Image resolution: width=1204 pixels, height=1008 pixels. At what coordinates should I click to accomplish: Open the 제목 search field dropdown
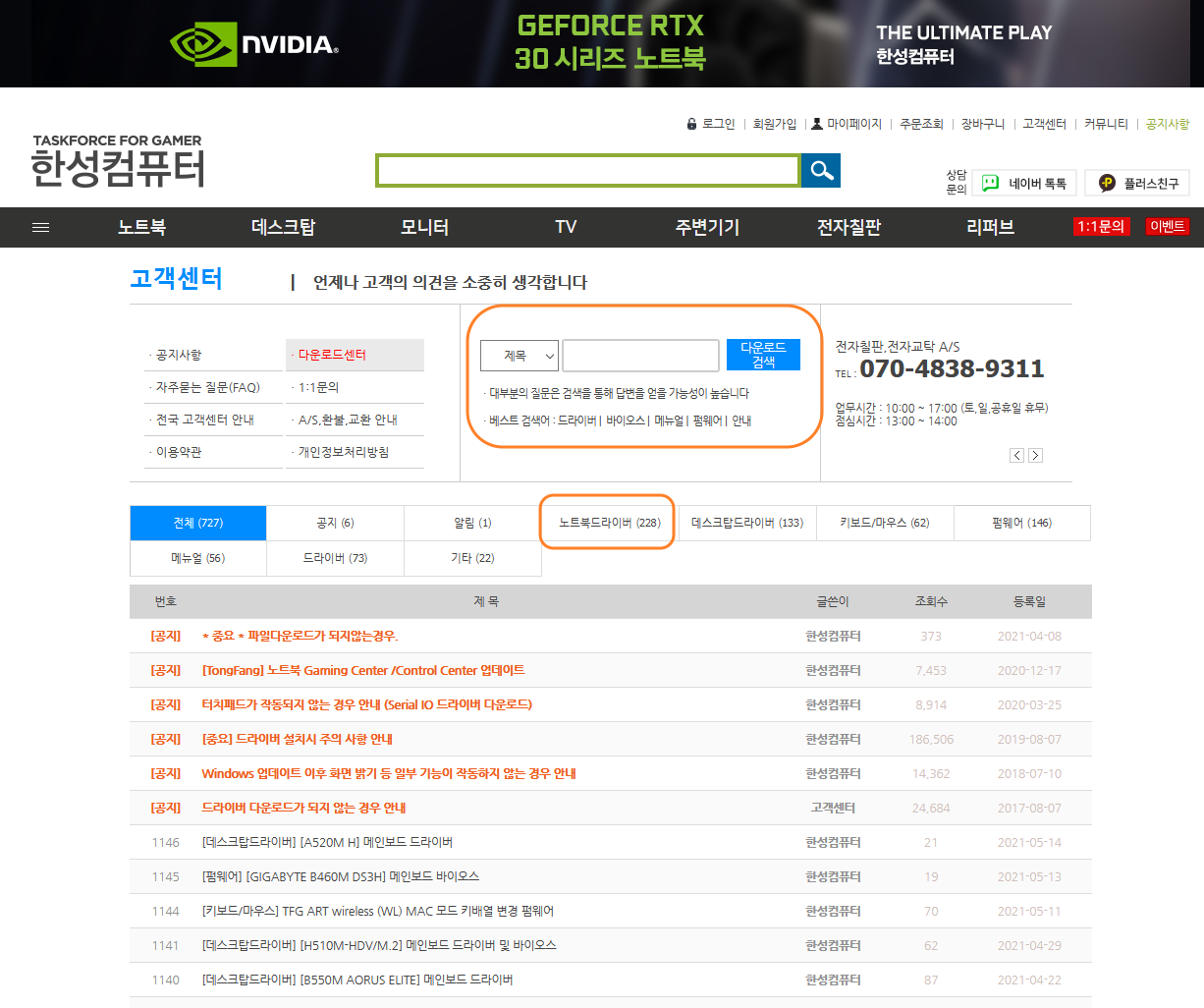coord(520,355)
